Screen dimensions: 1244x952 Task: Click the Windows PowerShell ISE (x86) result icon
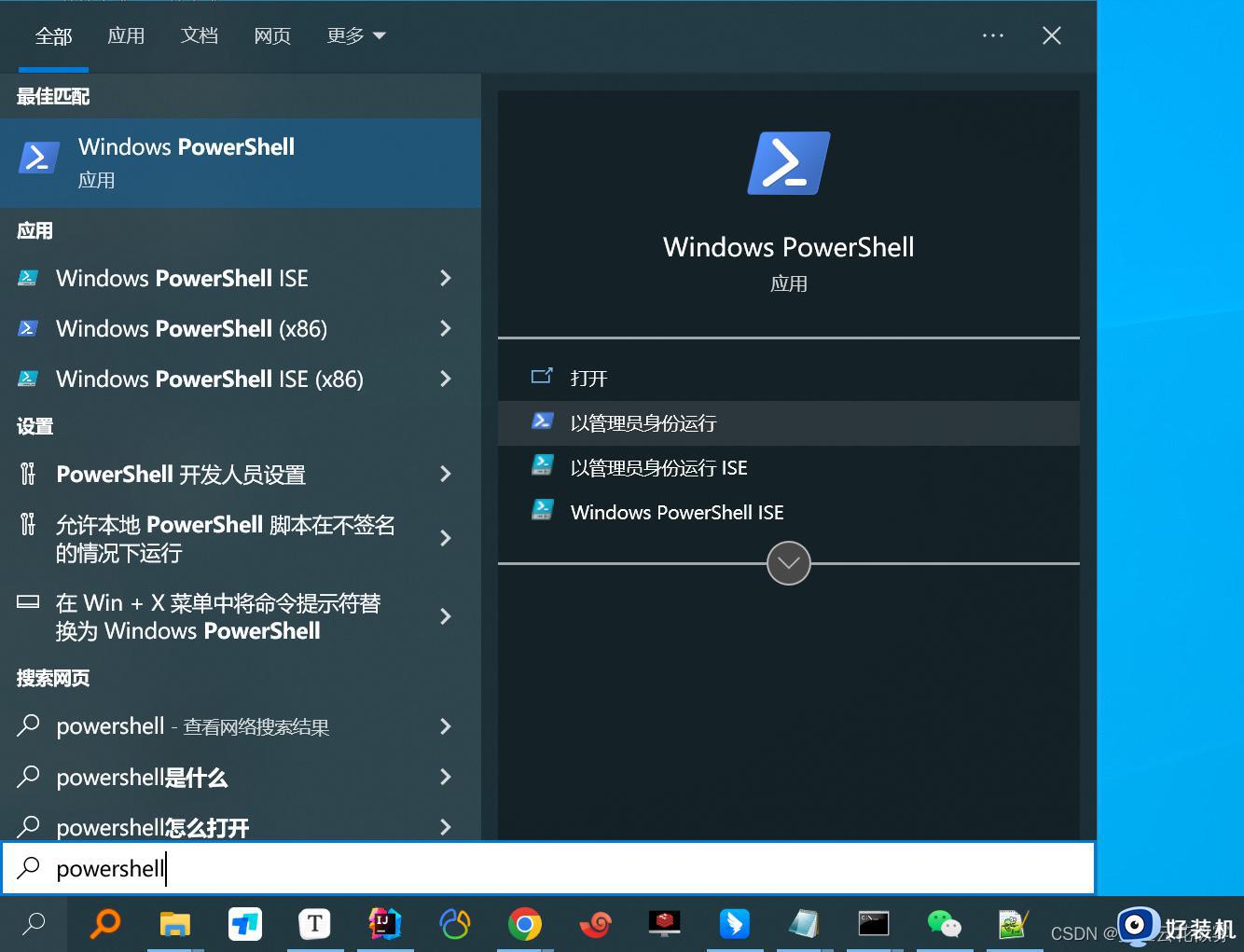click(x=28, y=379)
